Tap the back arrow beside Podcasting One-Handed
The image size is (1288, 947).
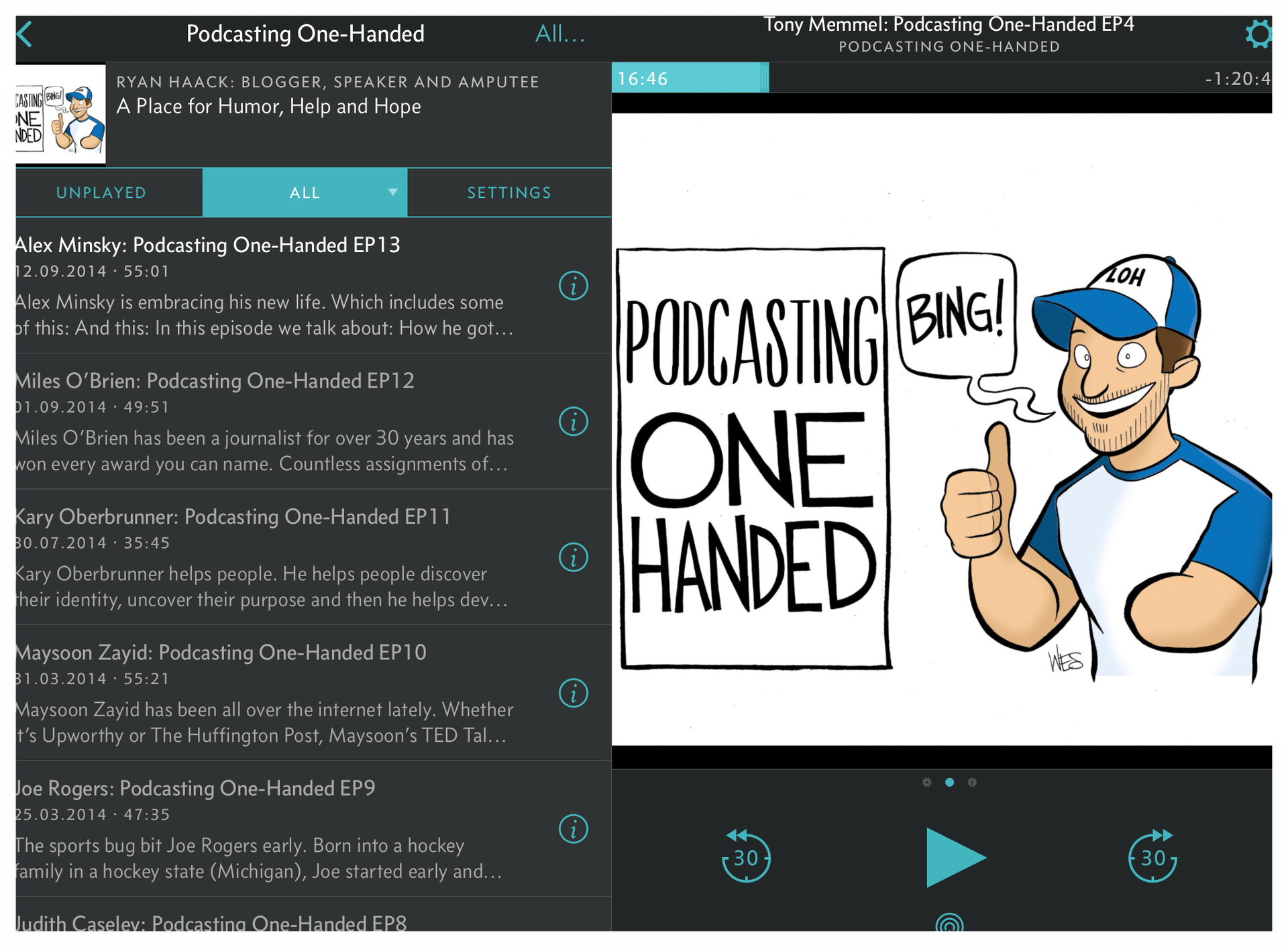coord(24,33)
